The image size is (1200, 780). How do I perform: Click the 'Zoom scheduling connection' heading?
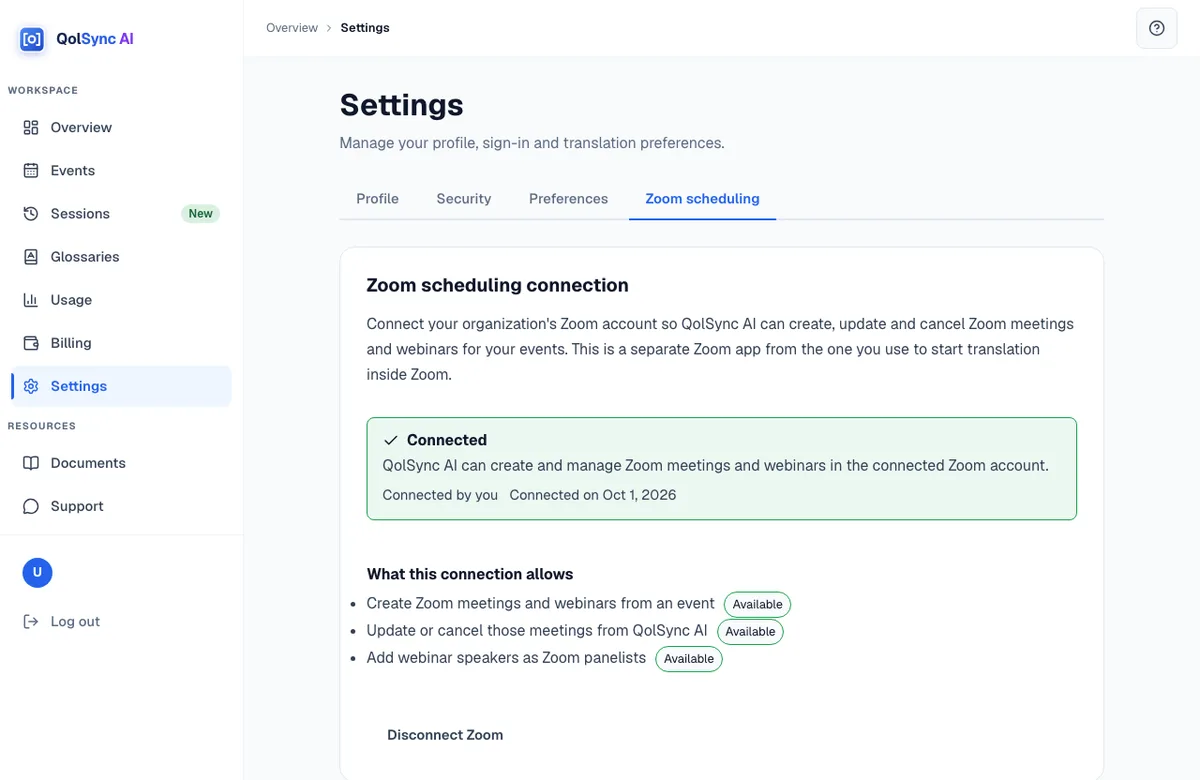tap(498, 285)
